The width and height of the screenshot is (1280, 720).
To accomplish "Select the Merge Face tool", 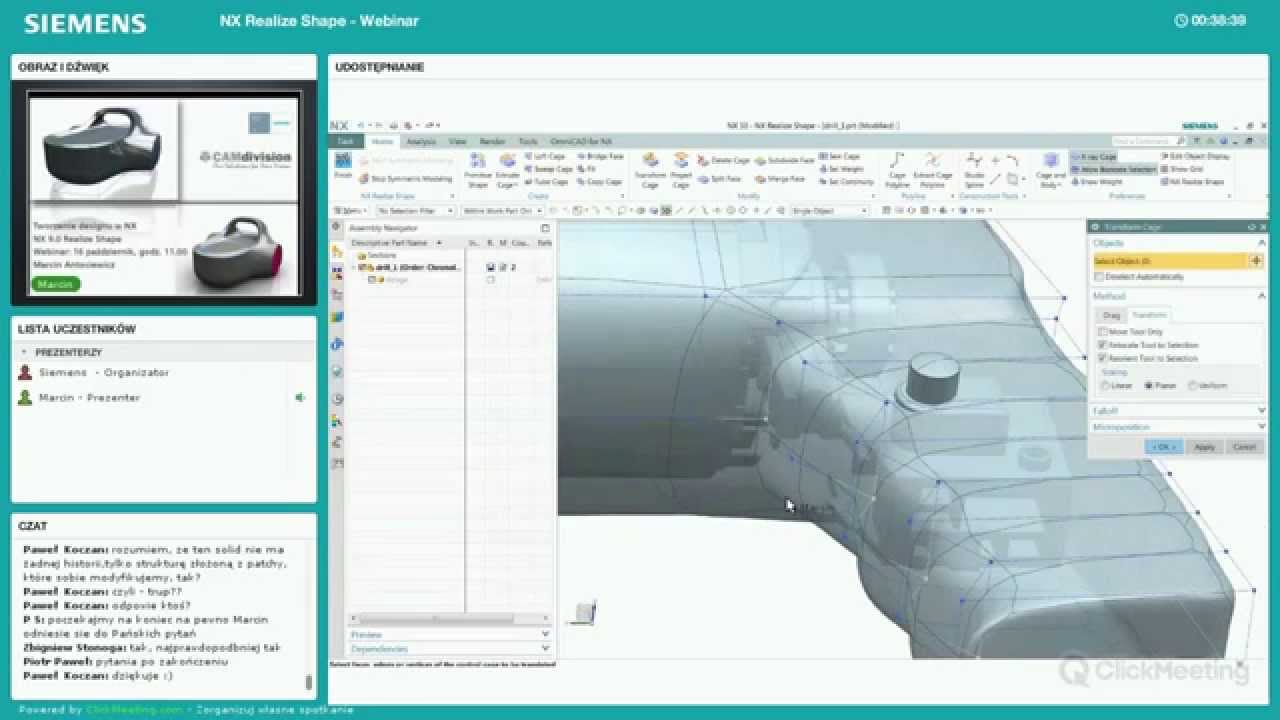I will (780, 179).
